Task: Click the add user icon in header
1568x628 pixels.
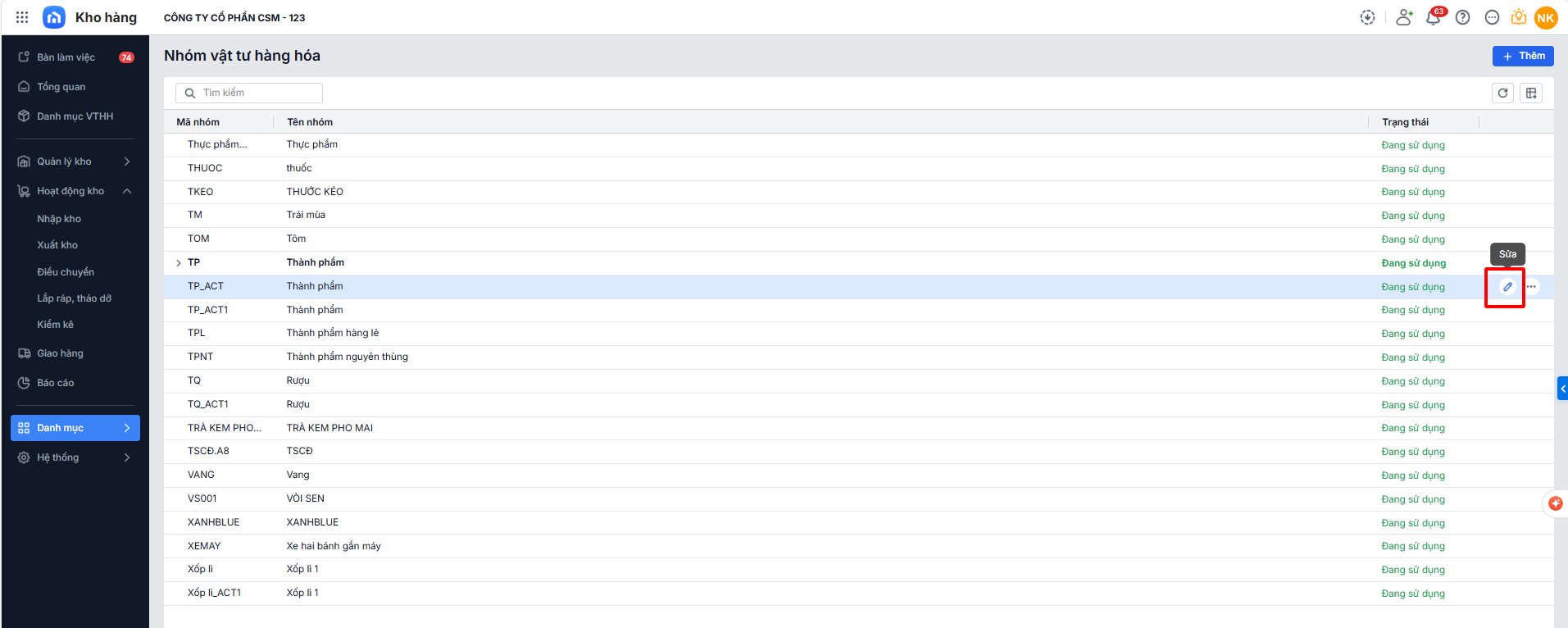Action: tap(1404, 17)
